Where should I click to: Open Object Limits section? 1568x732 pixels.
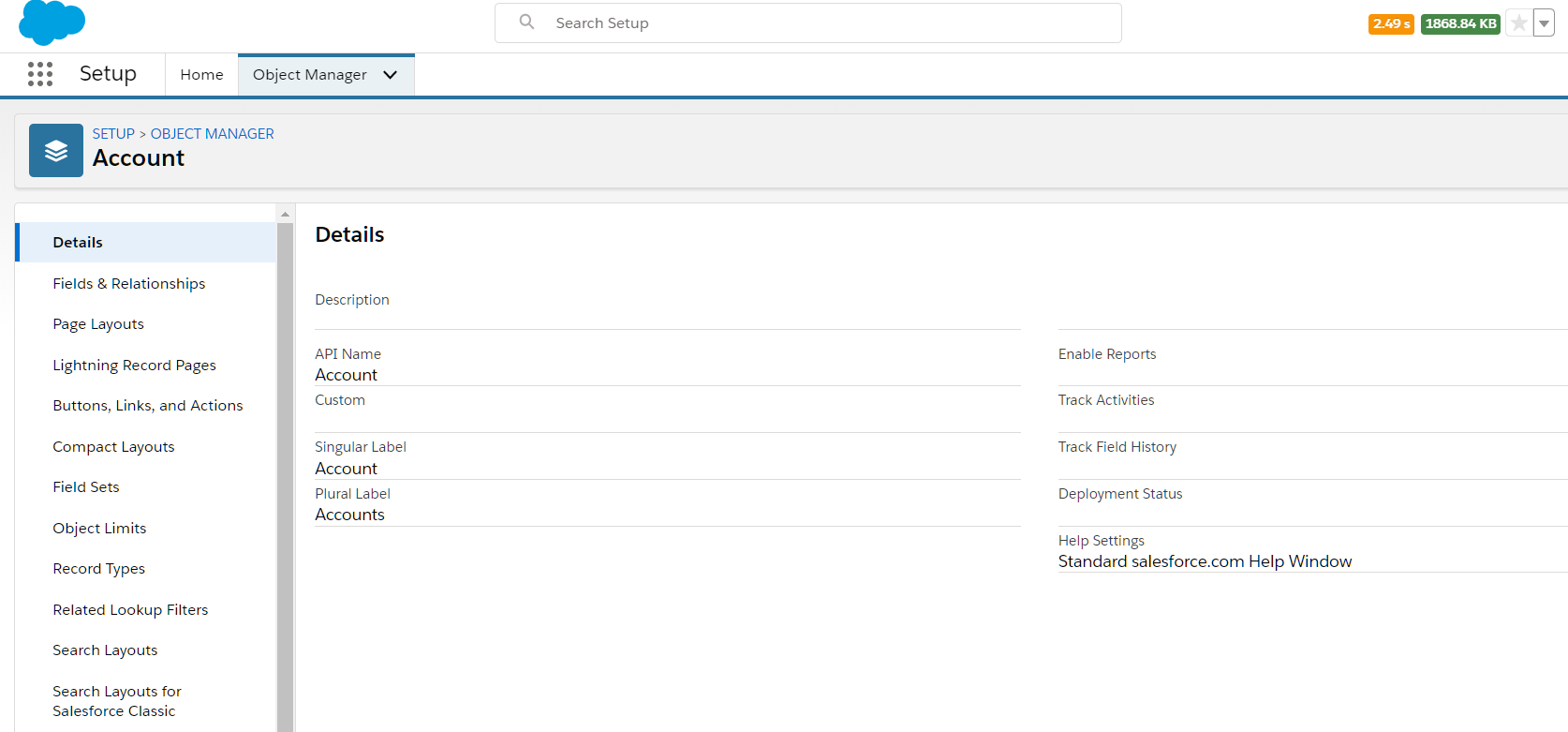(99, 529)
